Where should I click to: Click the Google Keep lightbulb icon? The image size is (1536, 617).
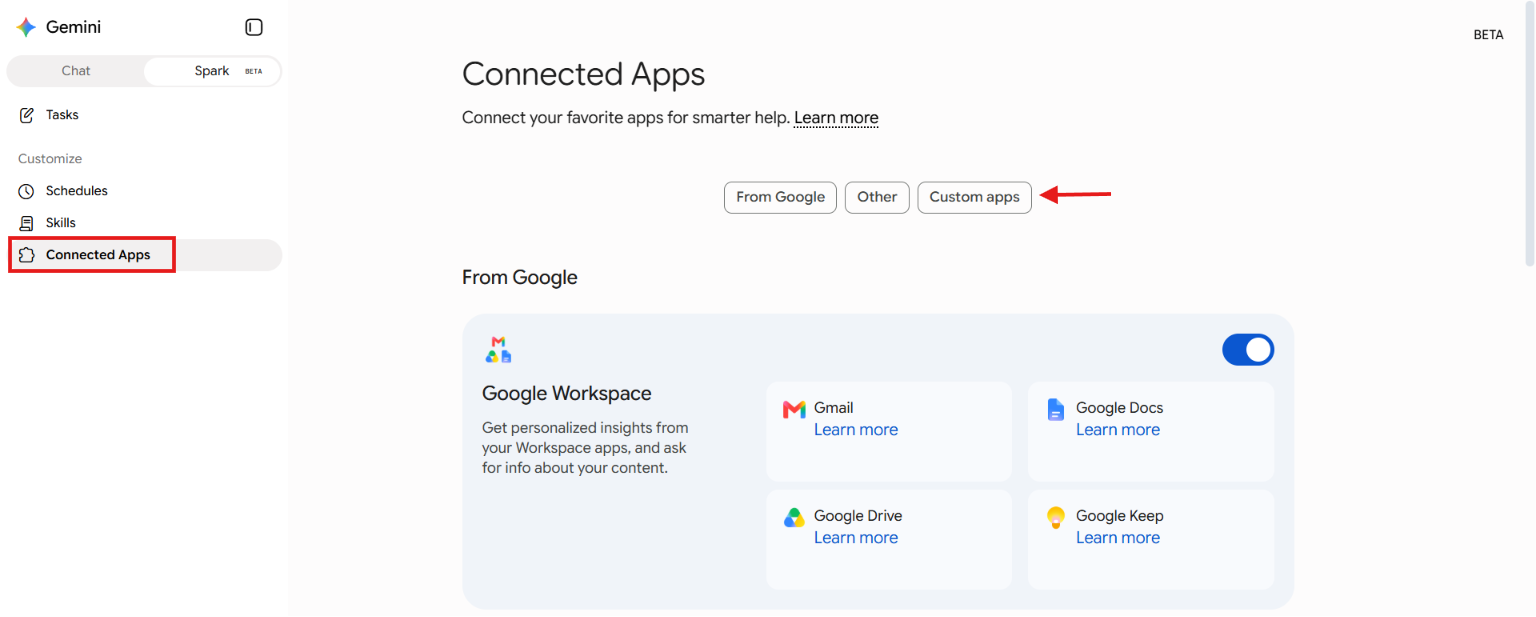point(1055,517)
